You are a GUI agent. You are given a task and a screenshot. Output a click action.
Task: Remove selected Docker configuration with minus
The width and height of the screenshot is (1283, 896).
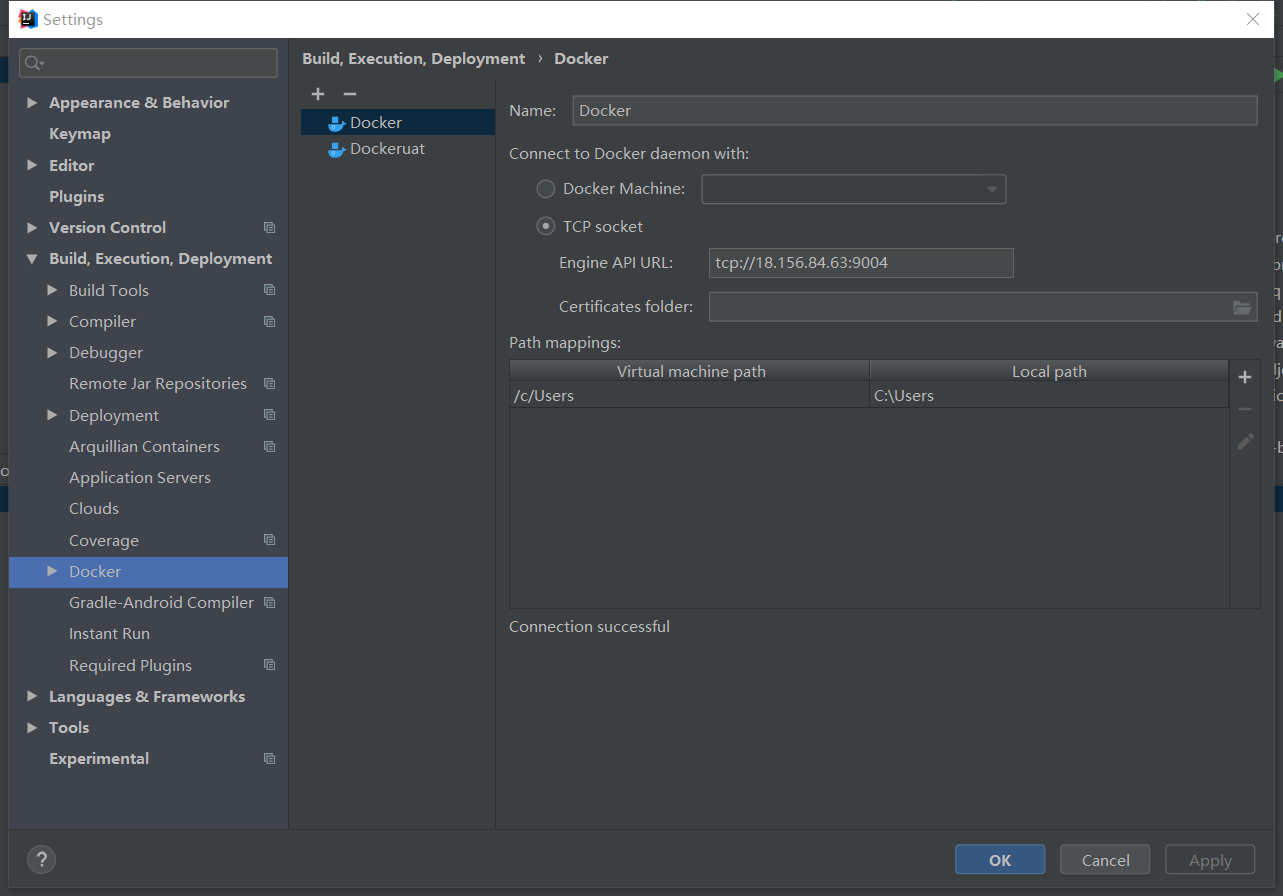click(349, 94)
